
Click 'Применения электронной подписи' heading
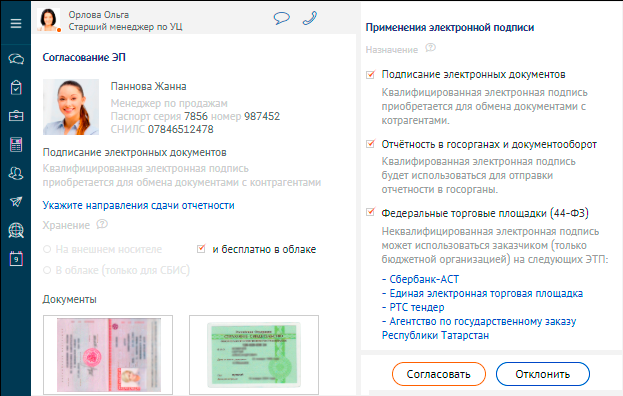click(450, 27)
